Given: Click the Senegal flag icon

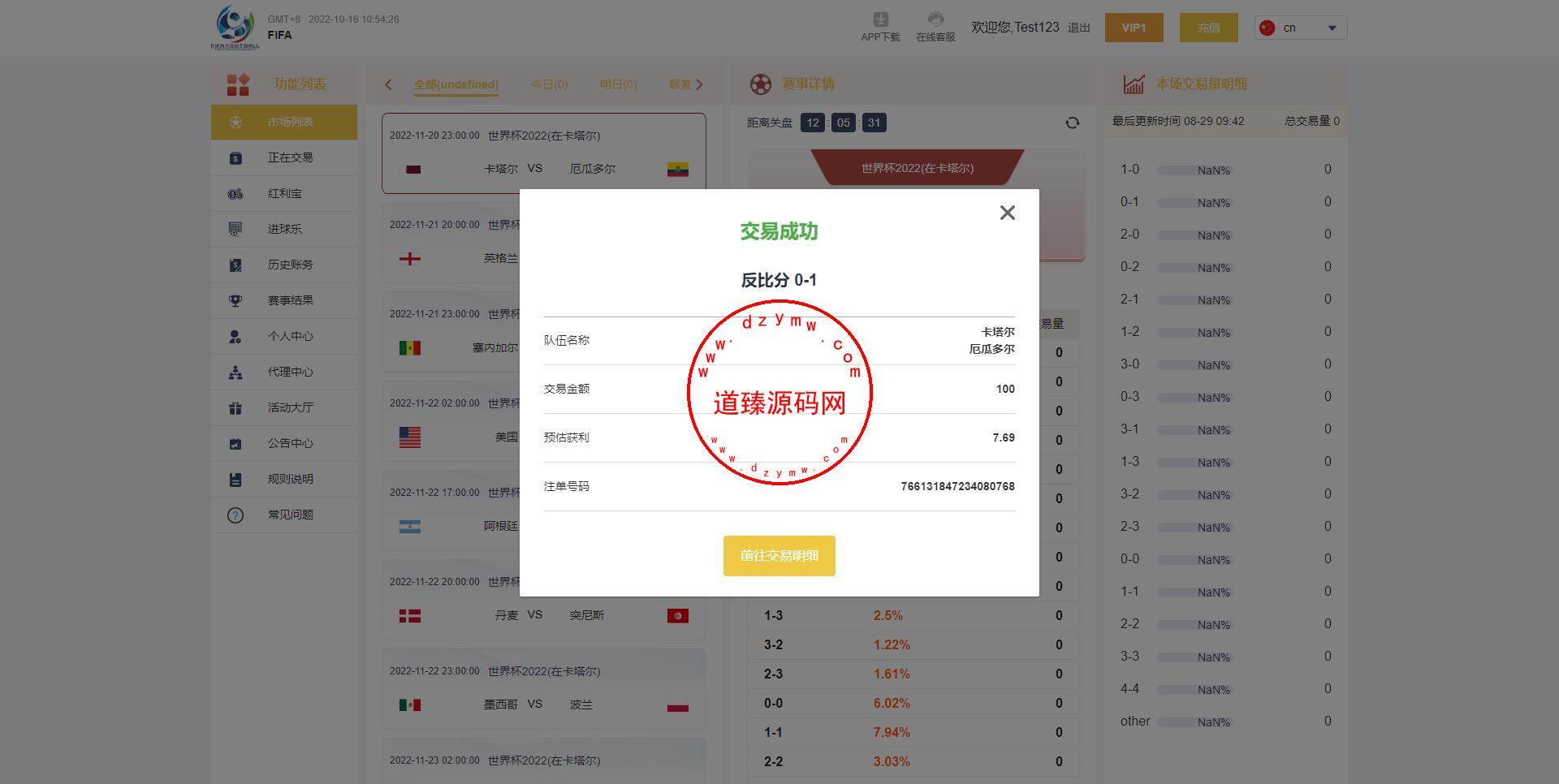Looking at the screenshot, I should (x=410, y=348).
